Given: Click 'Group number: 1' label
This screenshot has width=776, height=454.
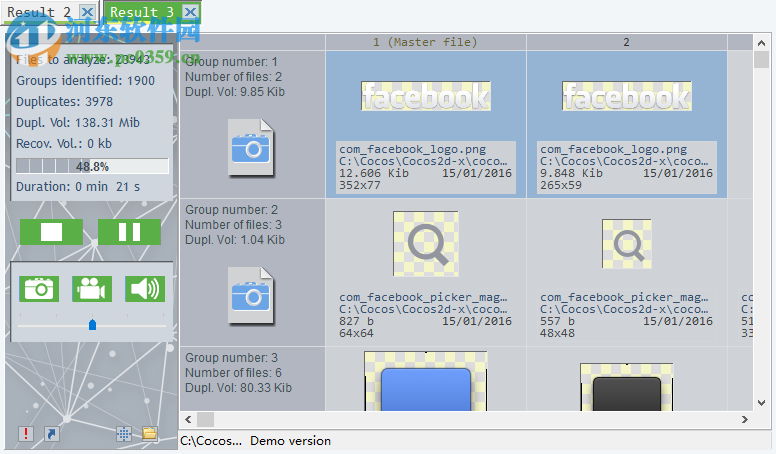Looking at the screenshot, I should [x=231, y=62].
